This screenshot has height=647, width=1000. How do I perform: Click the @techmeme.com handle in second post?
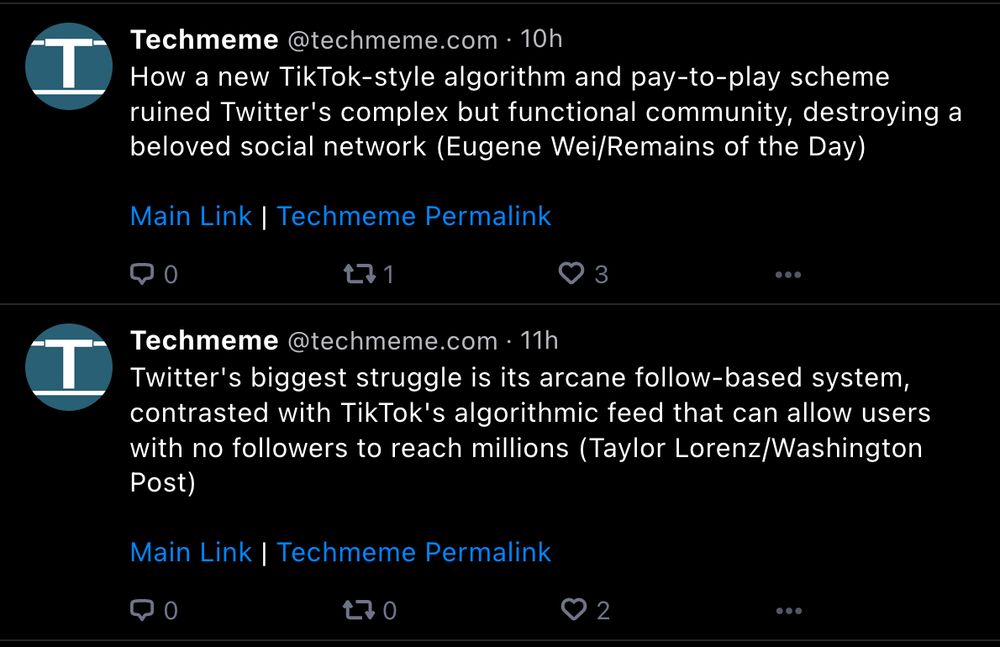coord(392,341)
